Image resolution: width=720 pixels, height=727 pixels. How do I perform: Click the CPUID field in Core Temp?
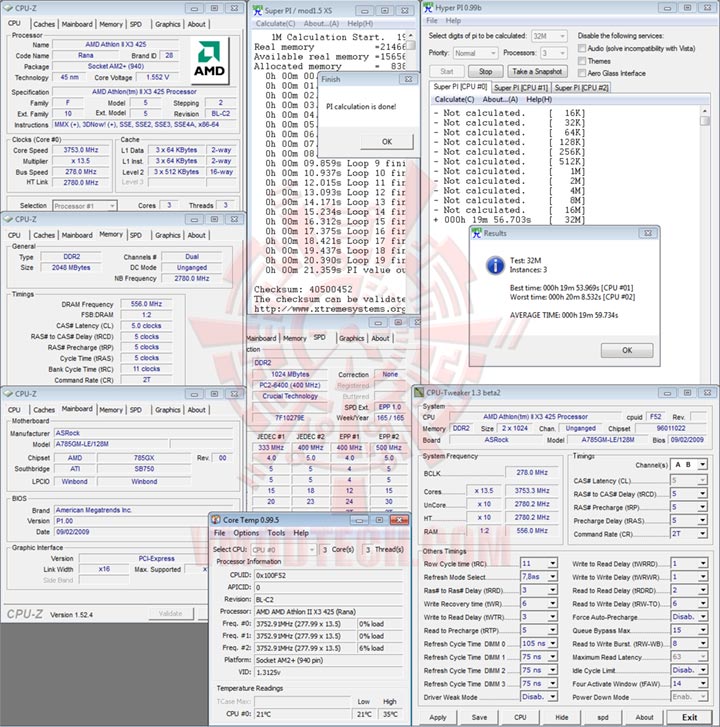(328, 575)
